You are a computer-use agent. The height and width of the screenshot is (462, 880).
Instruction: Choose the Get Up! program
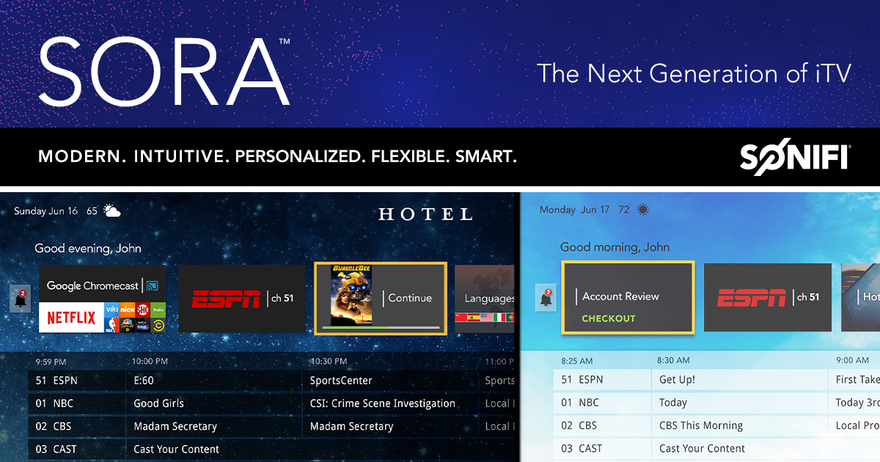739,380
